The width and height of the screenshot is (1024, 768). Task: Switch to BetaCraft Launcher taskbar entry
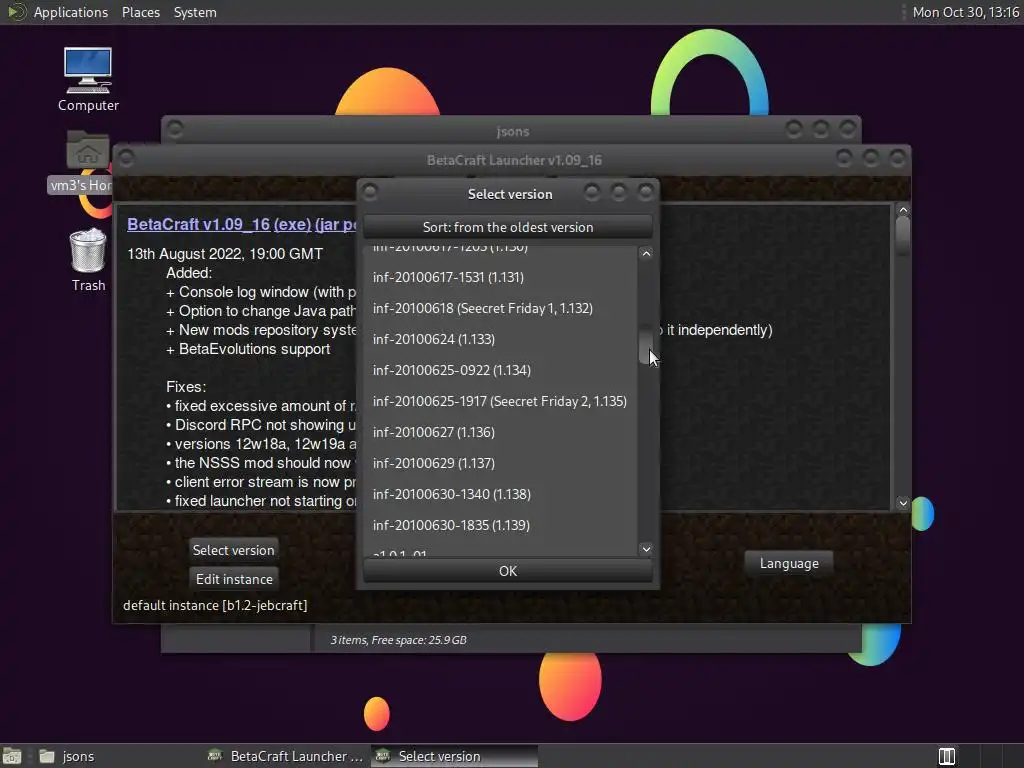click(285, 756)
